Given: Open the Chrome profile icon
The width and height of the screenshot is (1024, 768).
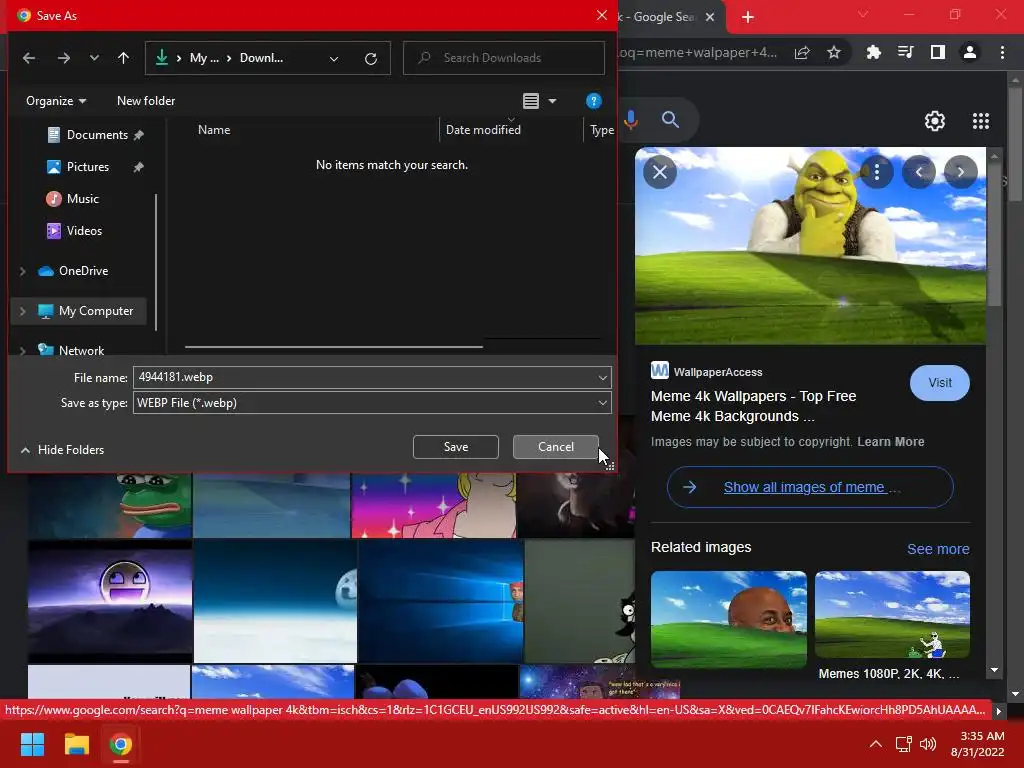Looking at the screenshot, I should click(970, 52).
